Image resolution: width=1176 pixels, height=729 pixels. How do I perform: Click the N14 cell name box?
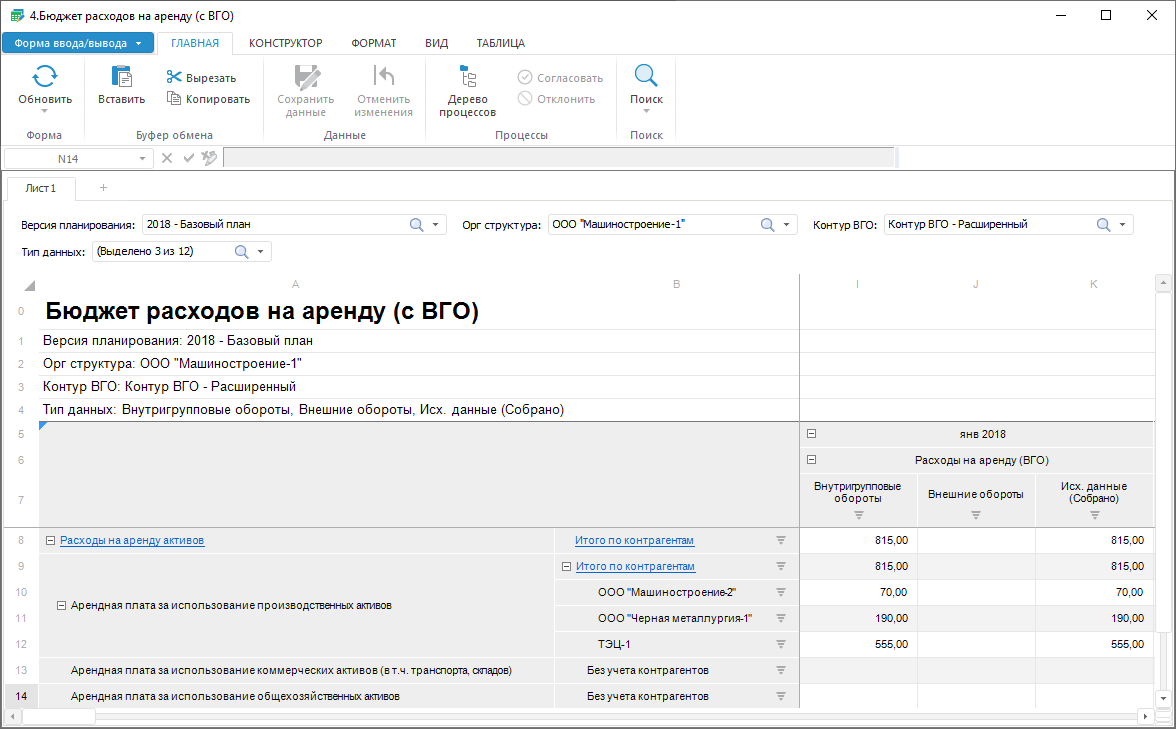(68, 158)
